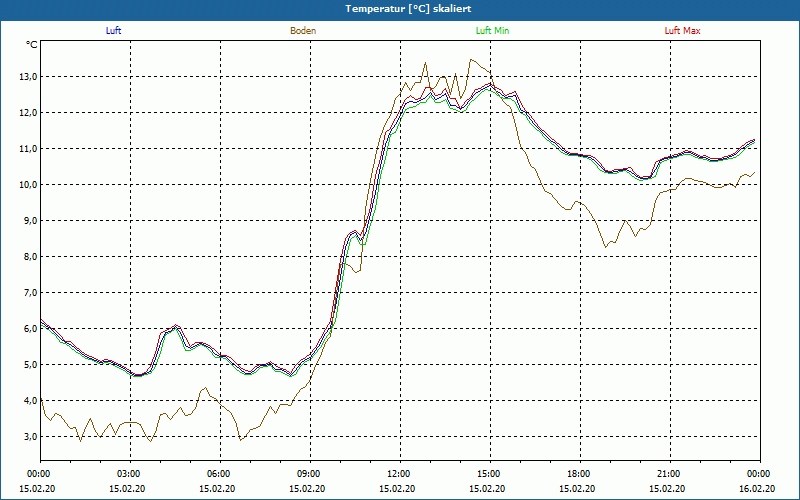Viewport: 800px width, 500px height.
Task: Click the '9,0' y-axis label
Action: [x=30, y=220]
